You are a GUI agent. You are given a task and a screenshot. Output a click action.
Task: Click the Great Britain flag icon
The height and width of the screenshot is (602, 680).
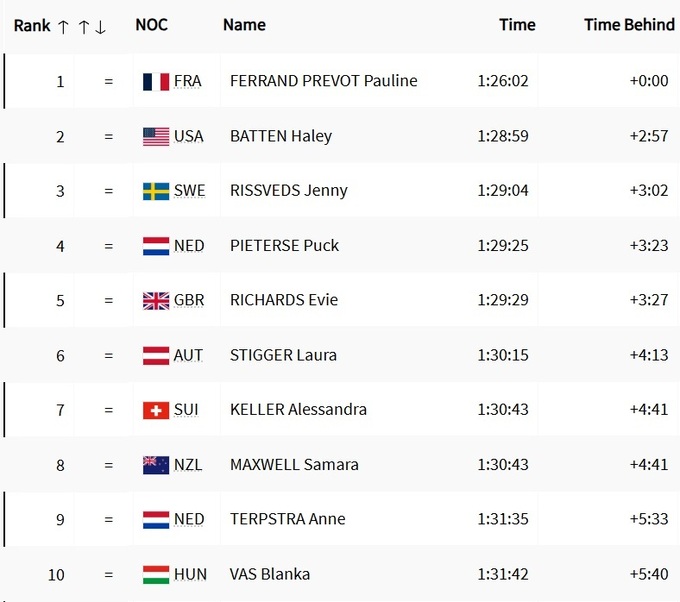point(156,300)
